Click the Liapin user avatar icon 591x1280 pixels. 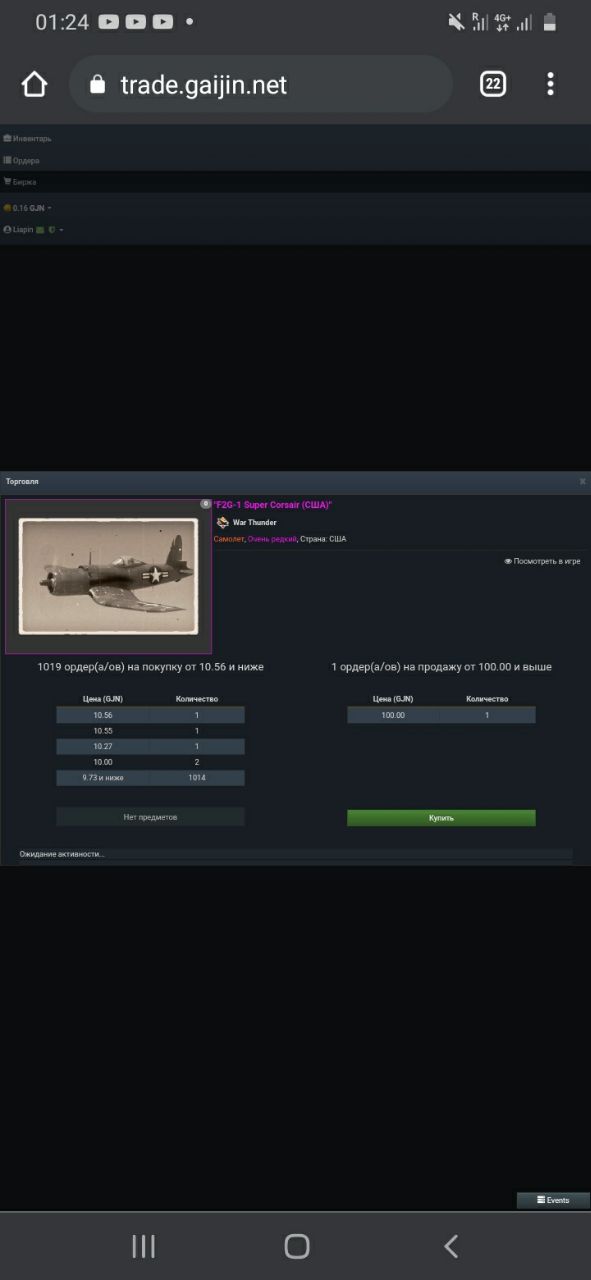(x=7, y=230)
